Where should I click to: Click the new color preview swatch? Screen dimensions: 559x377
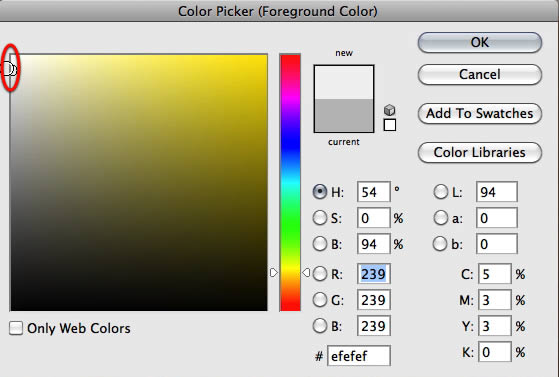click(344, 82)
